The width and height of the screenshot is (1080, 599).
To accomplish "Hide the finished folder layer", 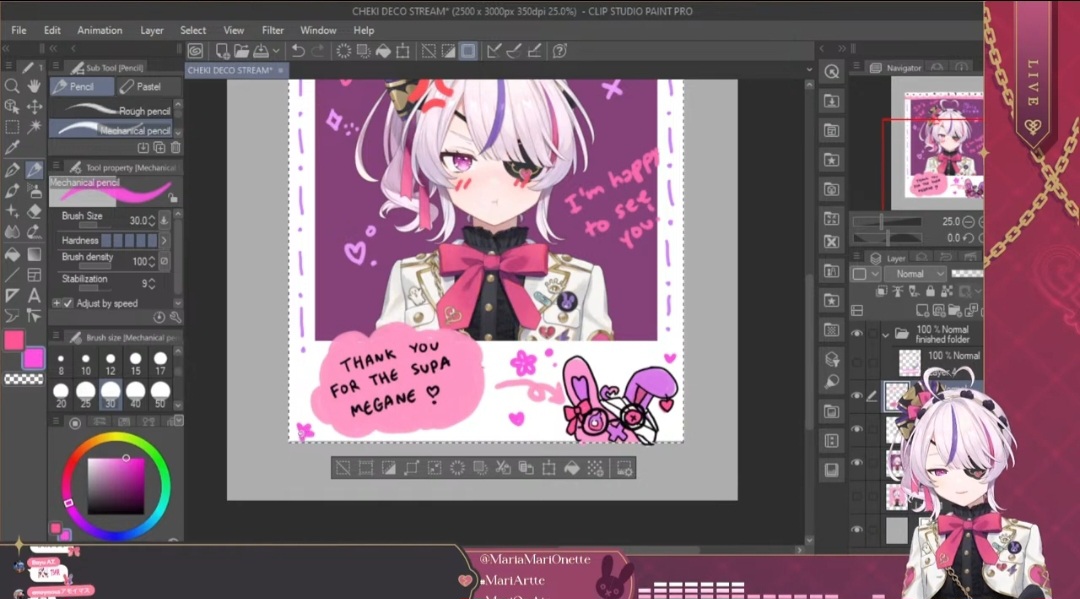I will 857,334.
